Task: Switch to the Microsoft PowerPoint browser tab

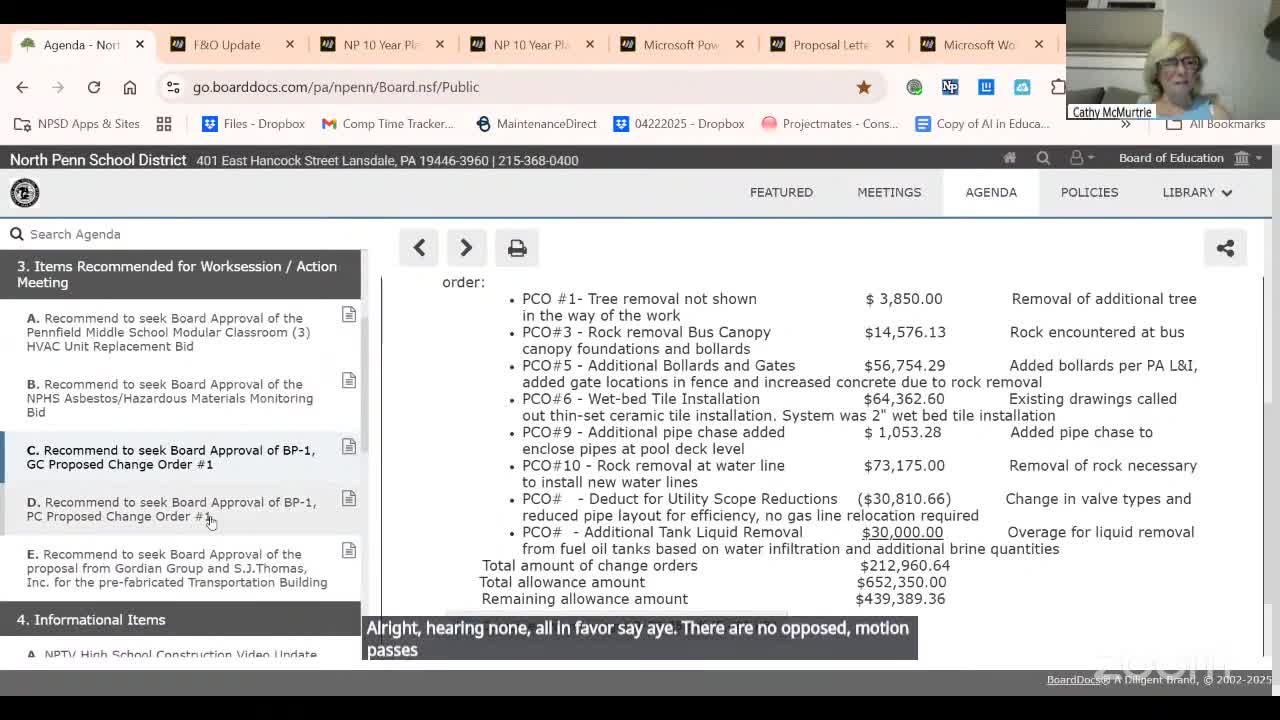Action: click(x=680, y=45)
